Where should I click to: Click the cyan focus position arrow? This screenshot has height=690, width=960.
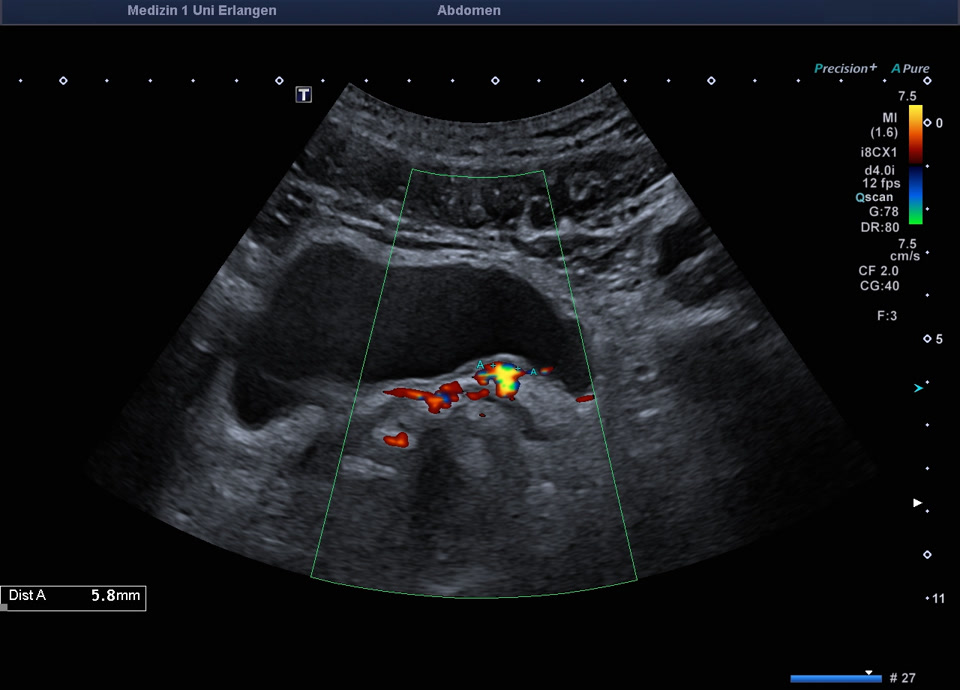click(919, 387)
